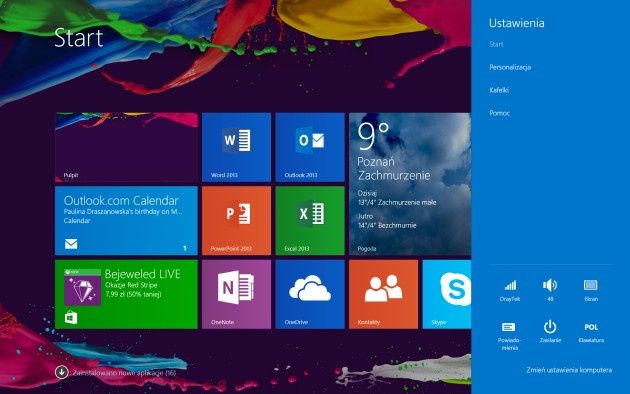Open the PowerPoint 2013 tile

pos(236,220)
